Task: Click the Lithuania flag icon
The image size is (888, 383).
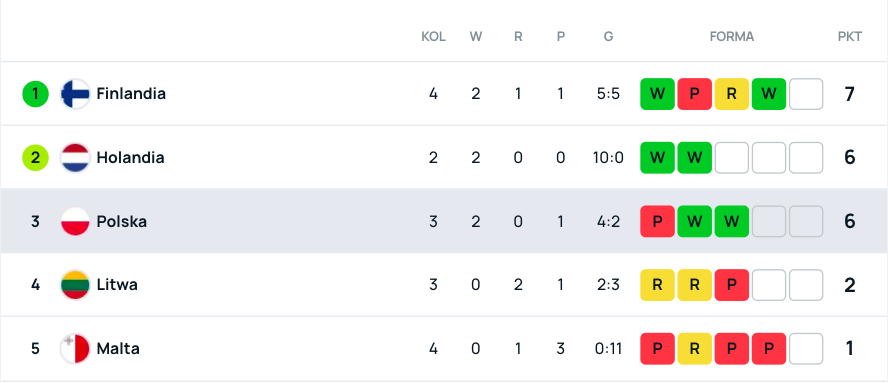Action: tap(75, 284)
